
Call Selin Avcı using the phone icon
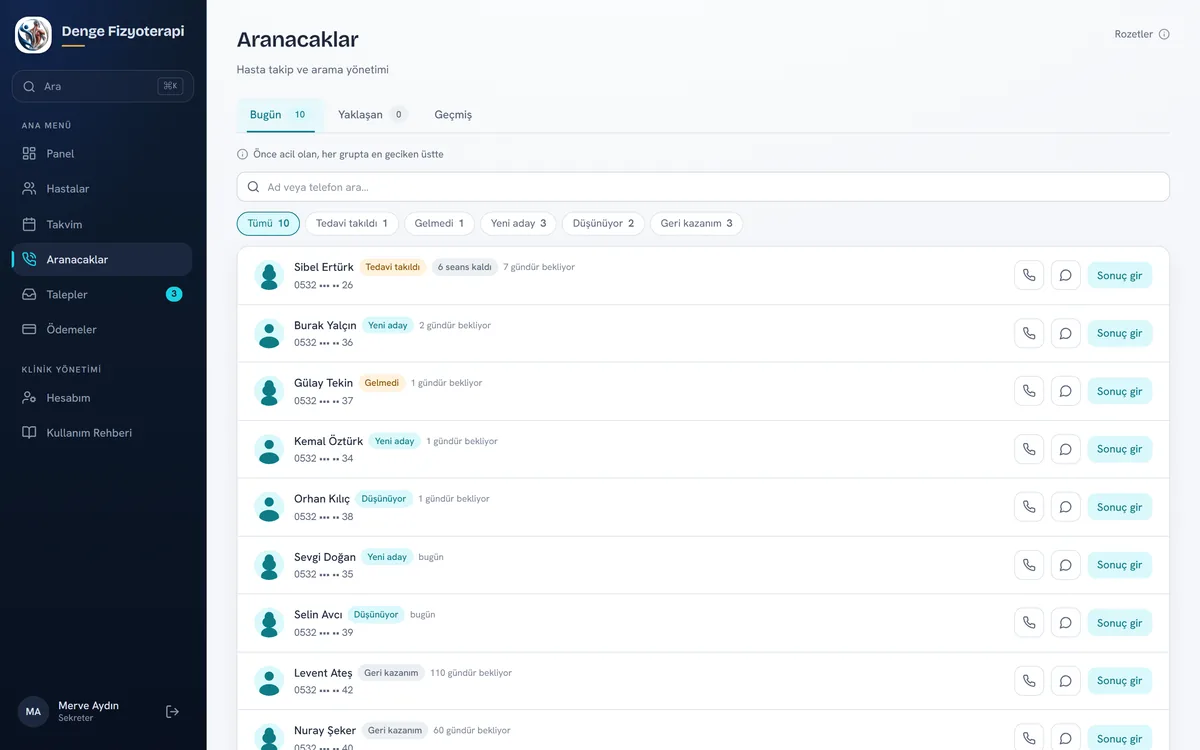click(x=1029, y=623)
